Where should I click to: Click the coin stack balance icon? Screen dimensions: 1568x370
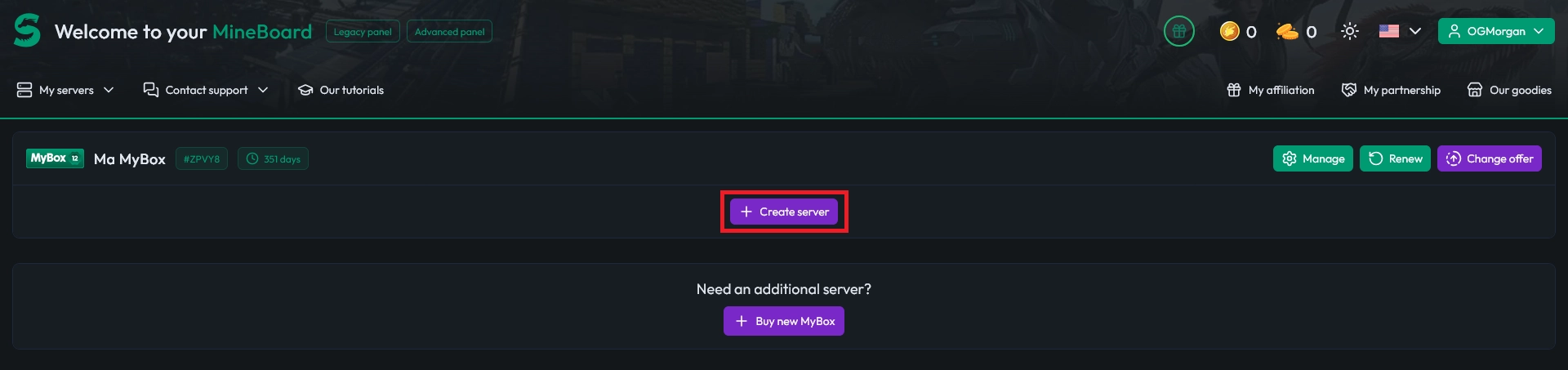[x=1287, y=31]
